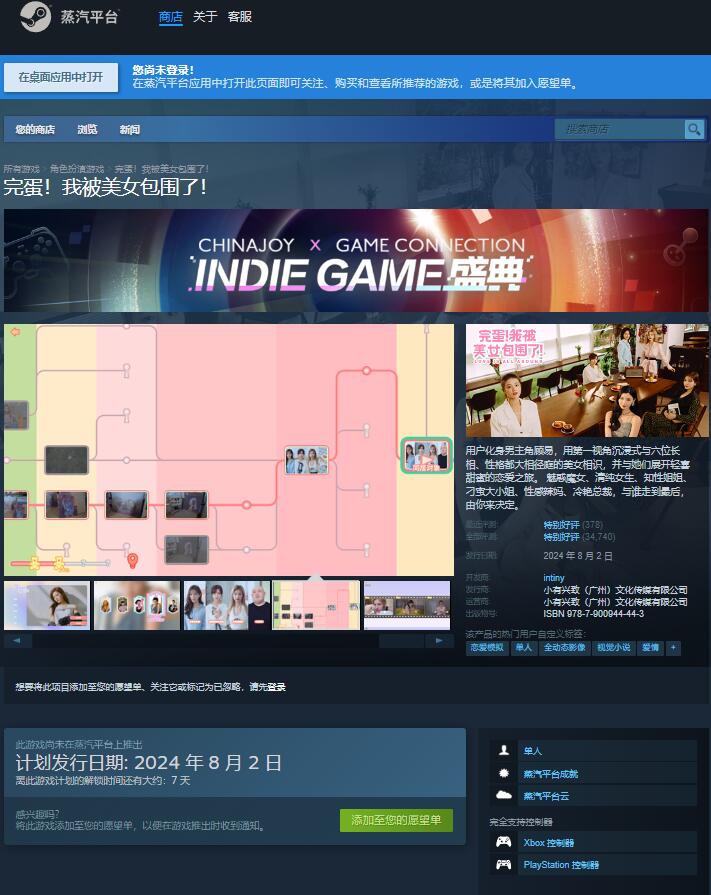Click the Steam logo icon
Image resolution: width=711 pixels, height=895 pixels.
click(x=35, y=17)
